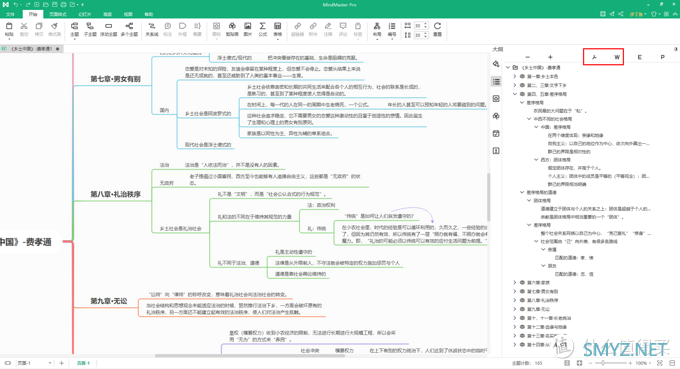Open the format brush sidebar panel icon
Screen dimensions: 680x369
coord(497,64)
